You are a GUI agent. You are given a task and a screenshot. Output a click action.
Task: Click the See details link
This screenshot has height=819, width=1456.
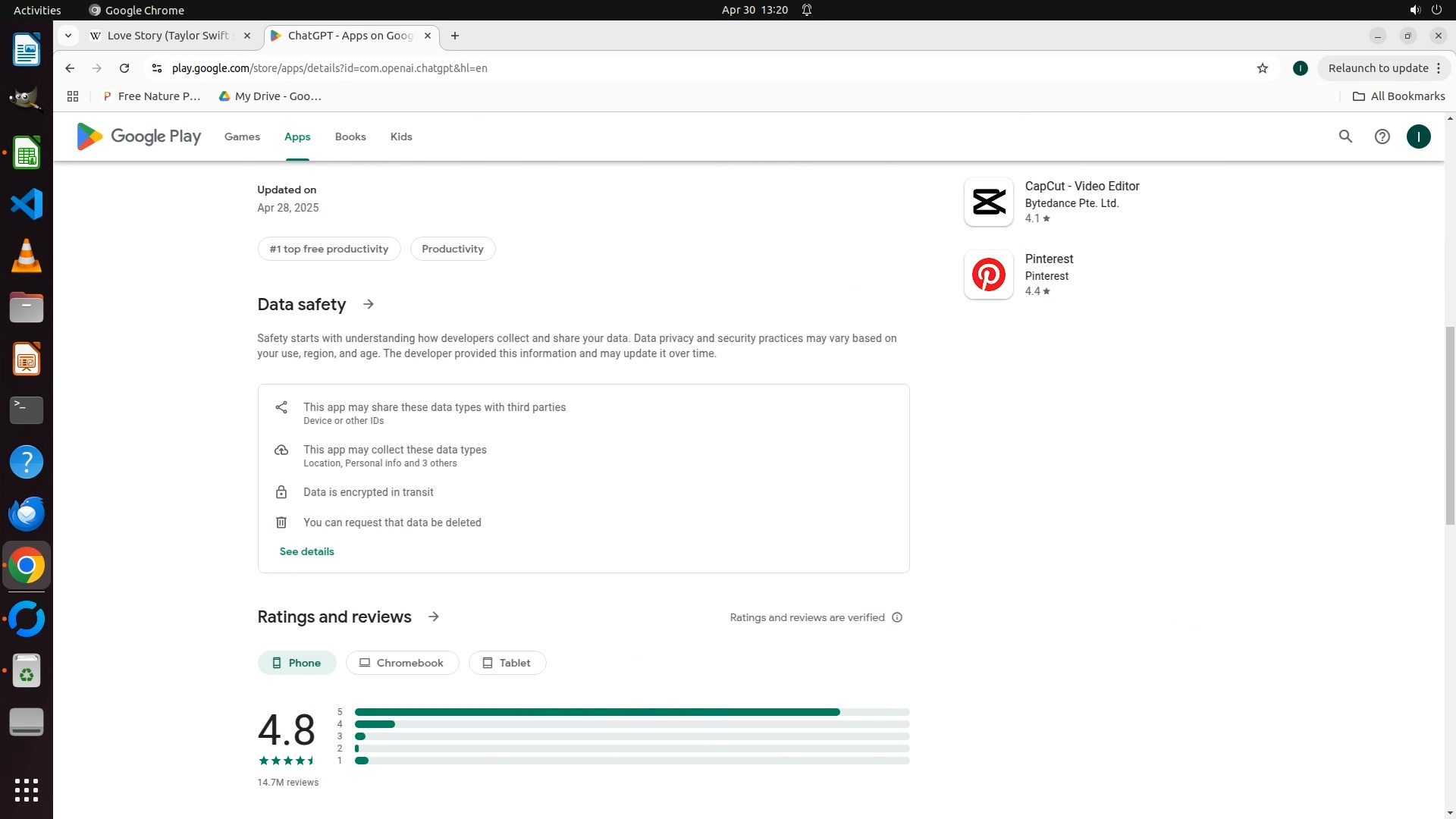[x=306, y=551]
